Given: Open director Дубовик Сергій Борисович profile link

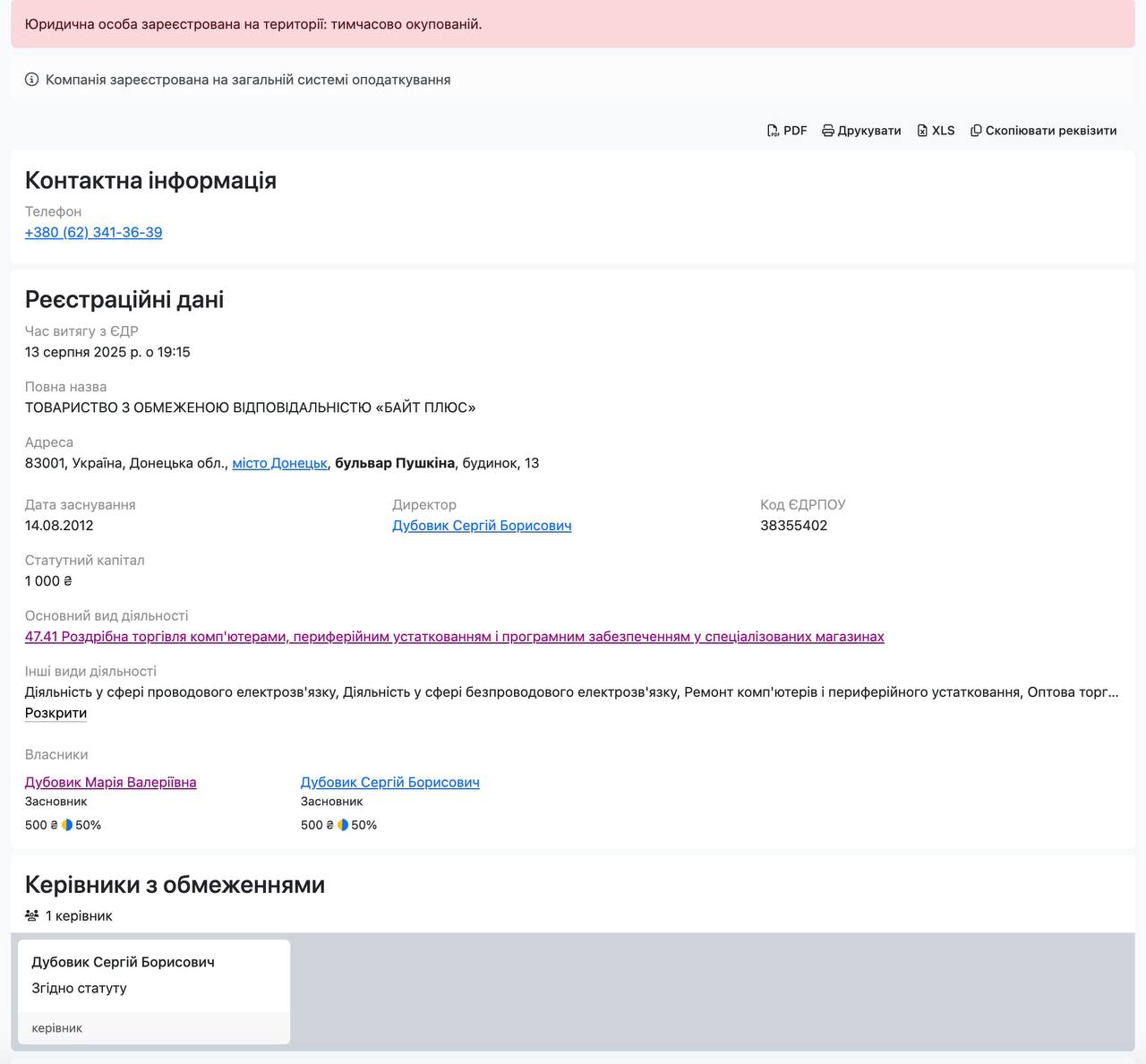Looking at the screenshot, I should [482, 526].
